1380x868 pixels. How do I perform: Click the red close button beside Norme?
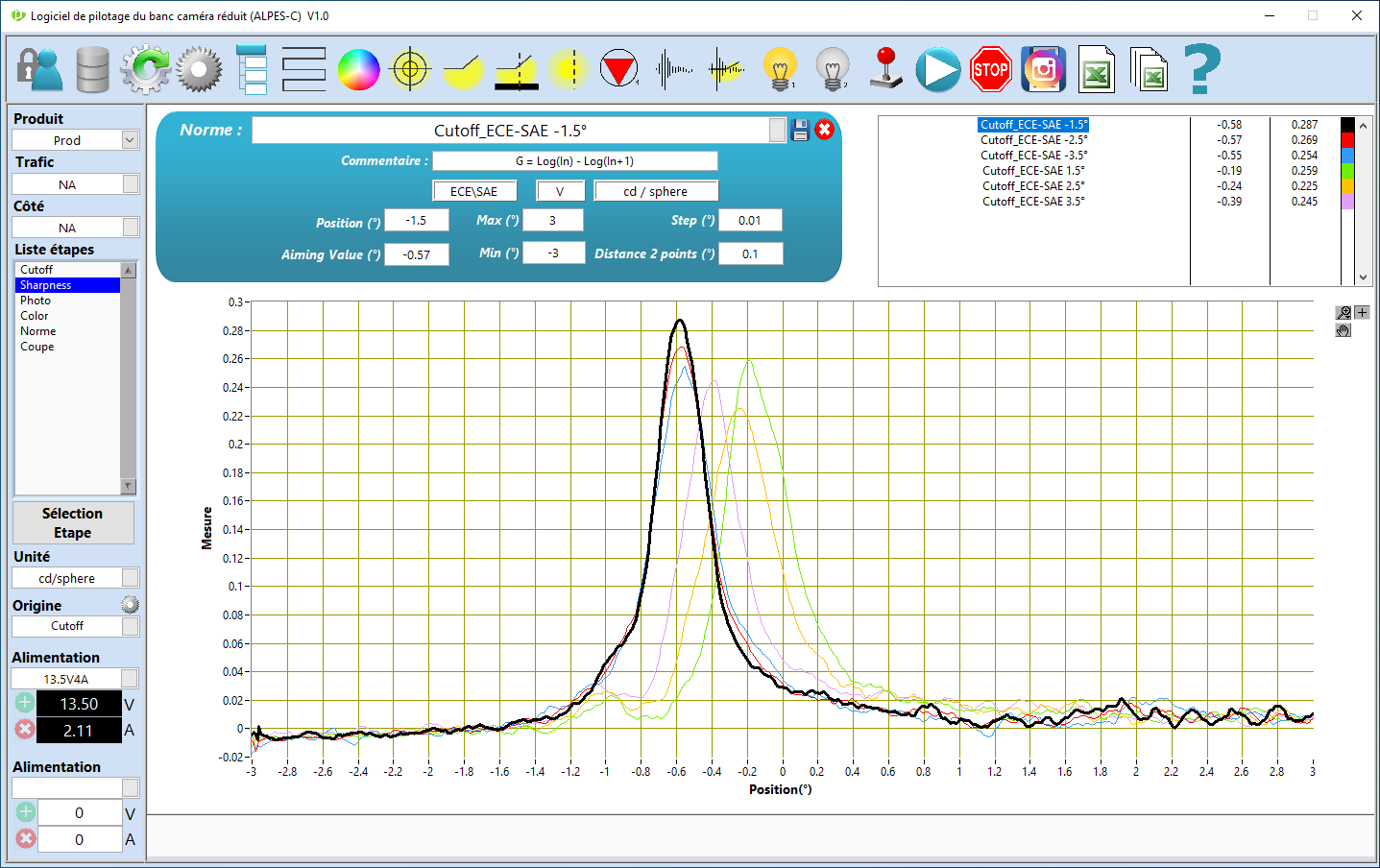tap(824, 130)
